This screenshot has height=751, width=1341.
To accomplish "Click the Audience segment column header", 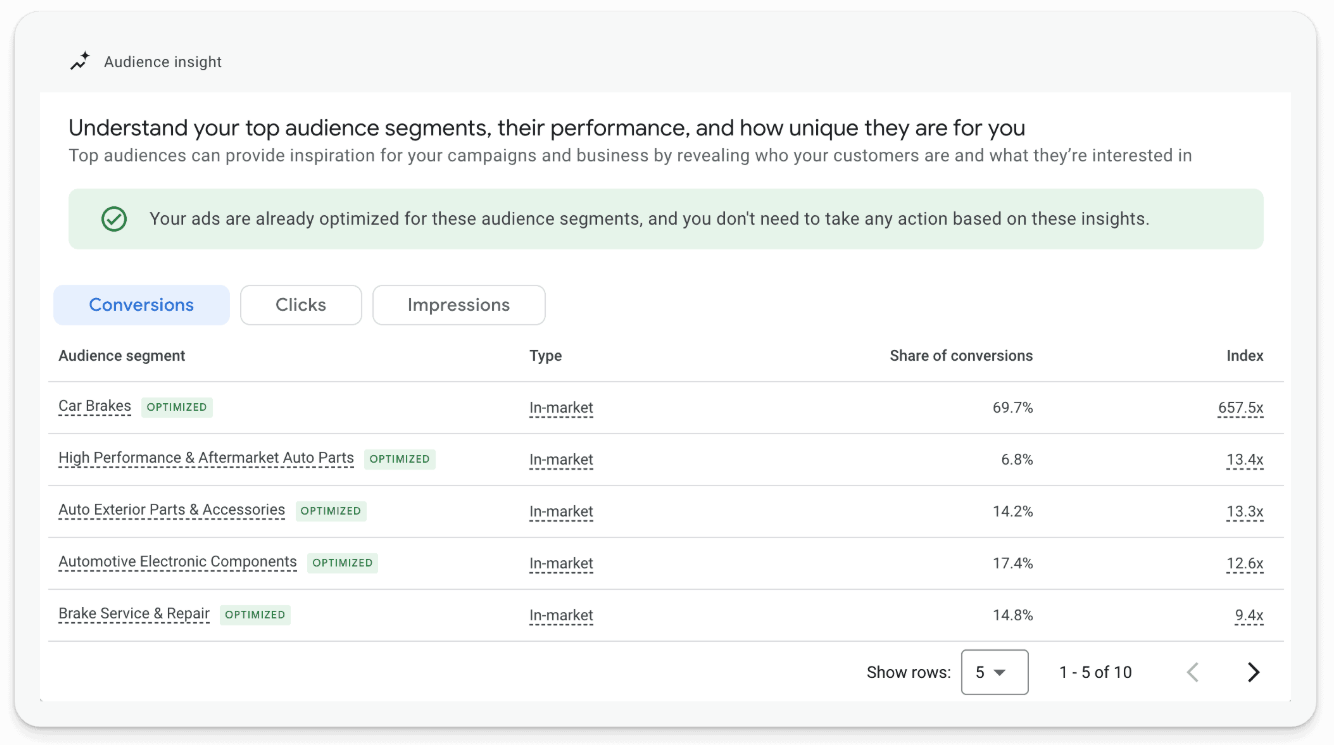I will 122,356.
